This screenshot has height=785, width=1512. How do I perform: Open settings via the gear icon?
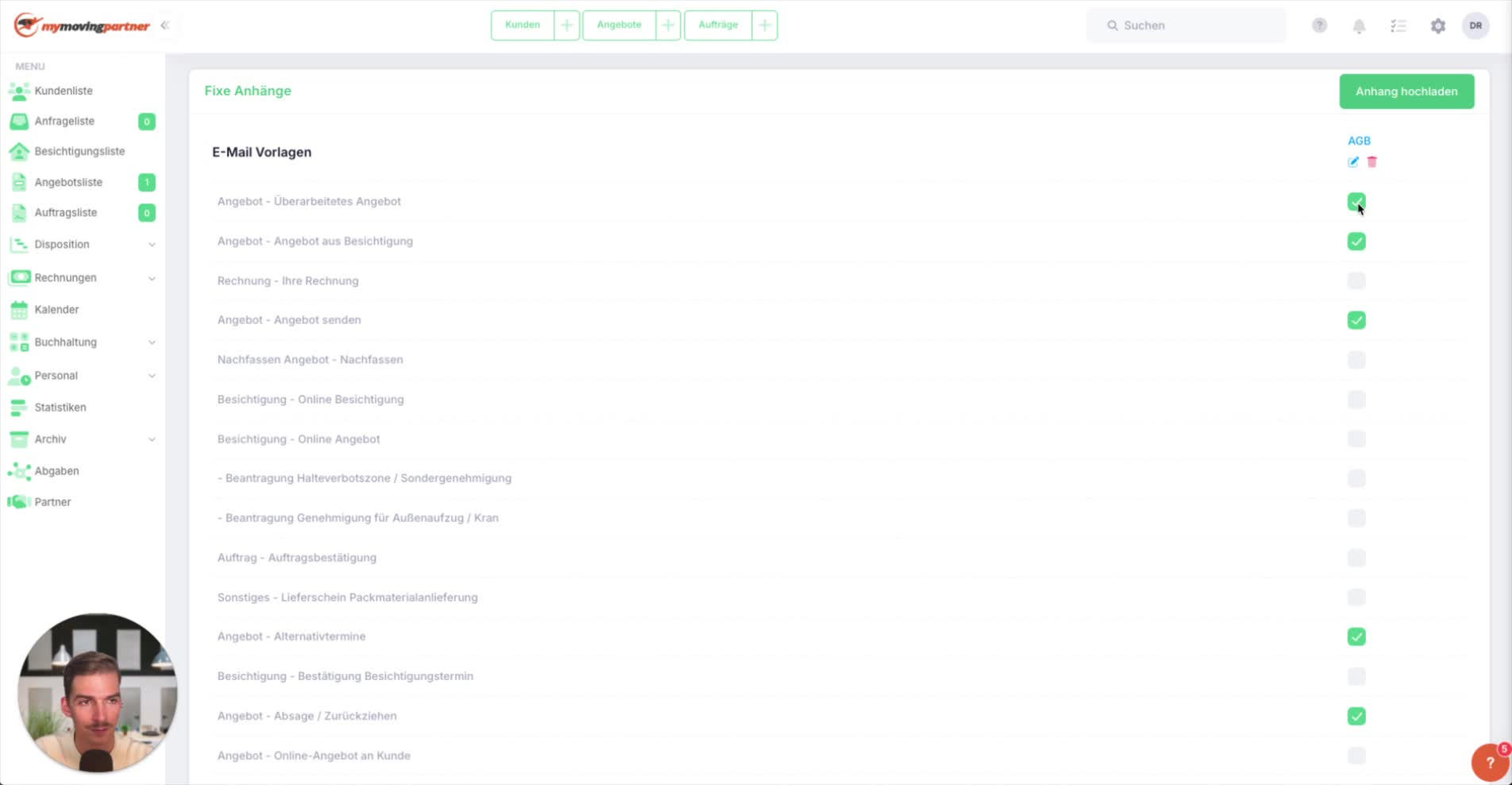pyautogui.click(x=1438, y=26)
